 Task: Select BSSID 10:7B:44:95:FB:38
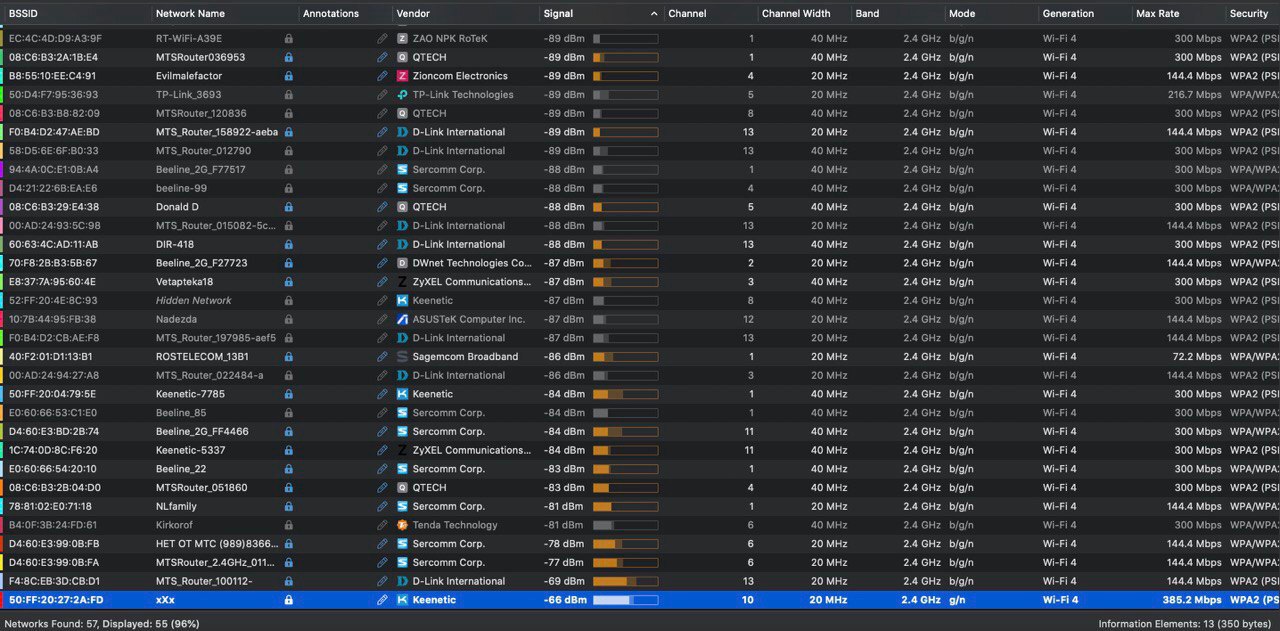53,319
